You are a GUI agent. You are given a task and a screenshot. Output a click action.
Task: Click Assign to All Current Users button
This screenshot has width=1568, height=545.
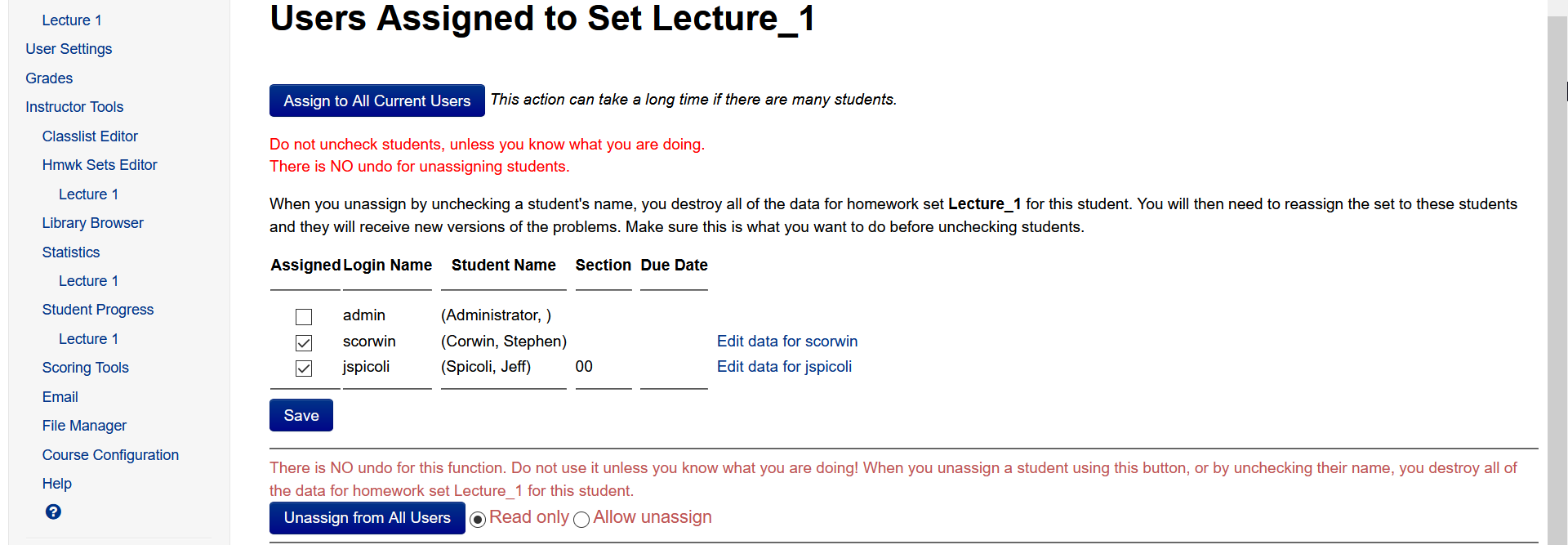[x=377, y=101]
